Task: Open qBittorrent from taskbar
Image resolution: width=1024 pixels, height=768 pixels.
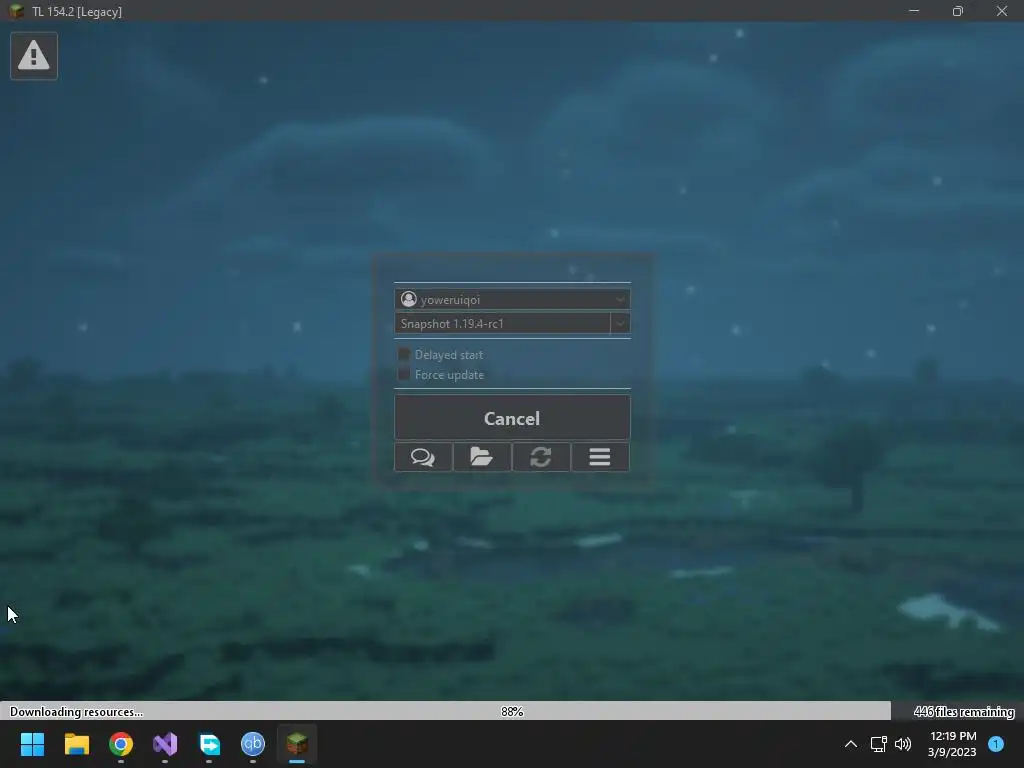Action: (253, 744)
